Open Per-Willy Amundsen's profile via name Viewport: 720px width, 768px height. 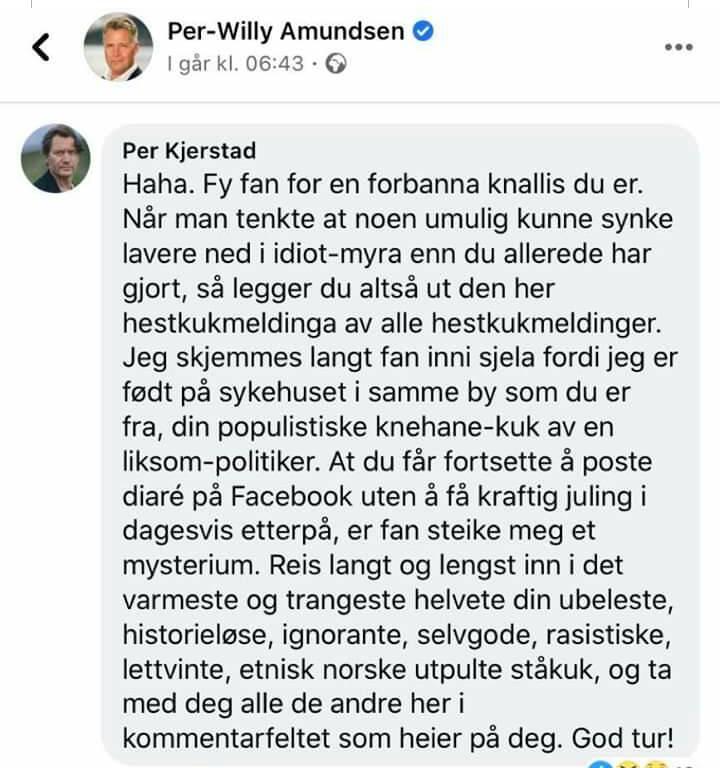click(286, 31)
